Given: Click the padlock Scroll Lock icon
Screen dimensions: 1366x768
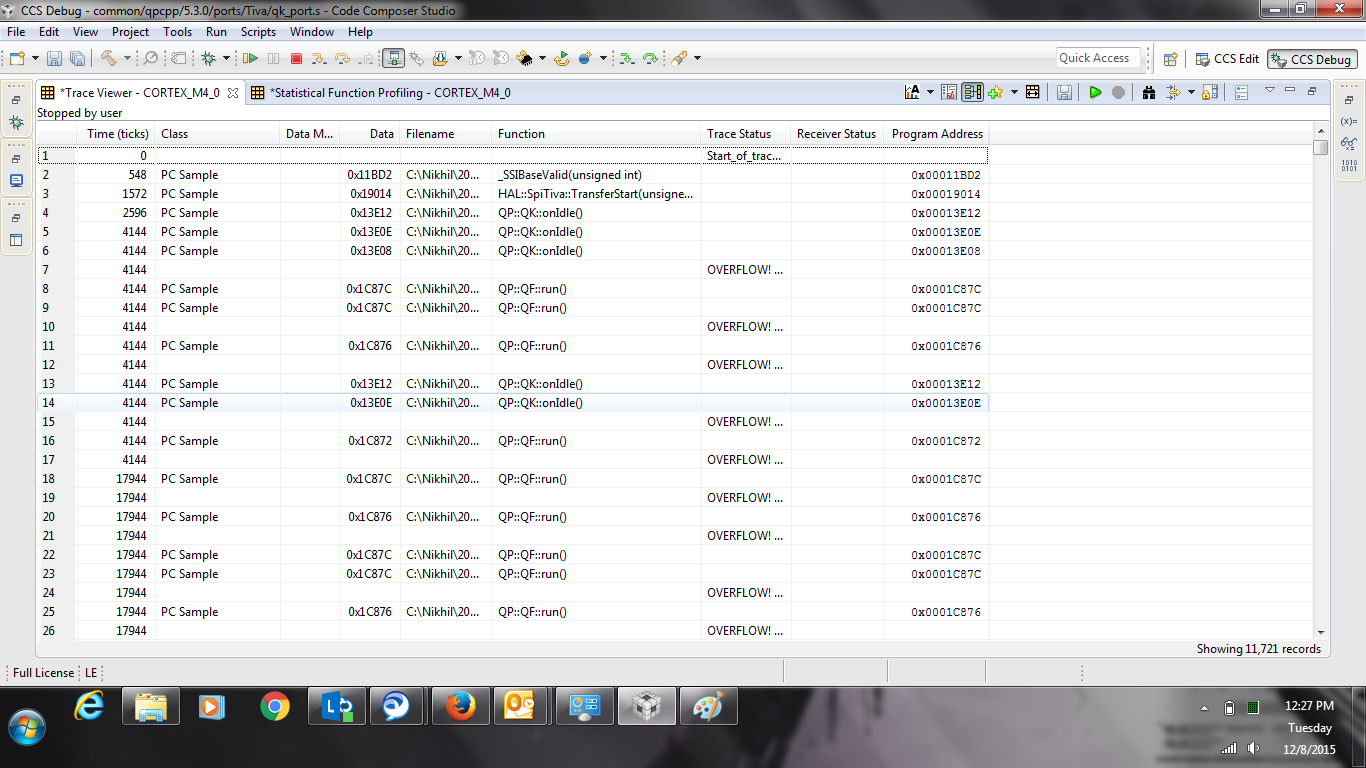Looking at the screenshot, I should (x=1210, y=93).
